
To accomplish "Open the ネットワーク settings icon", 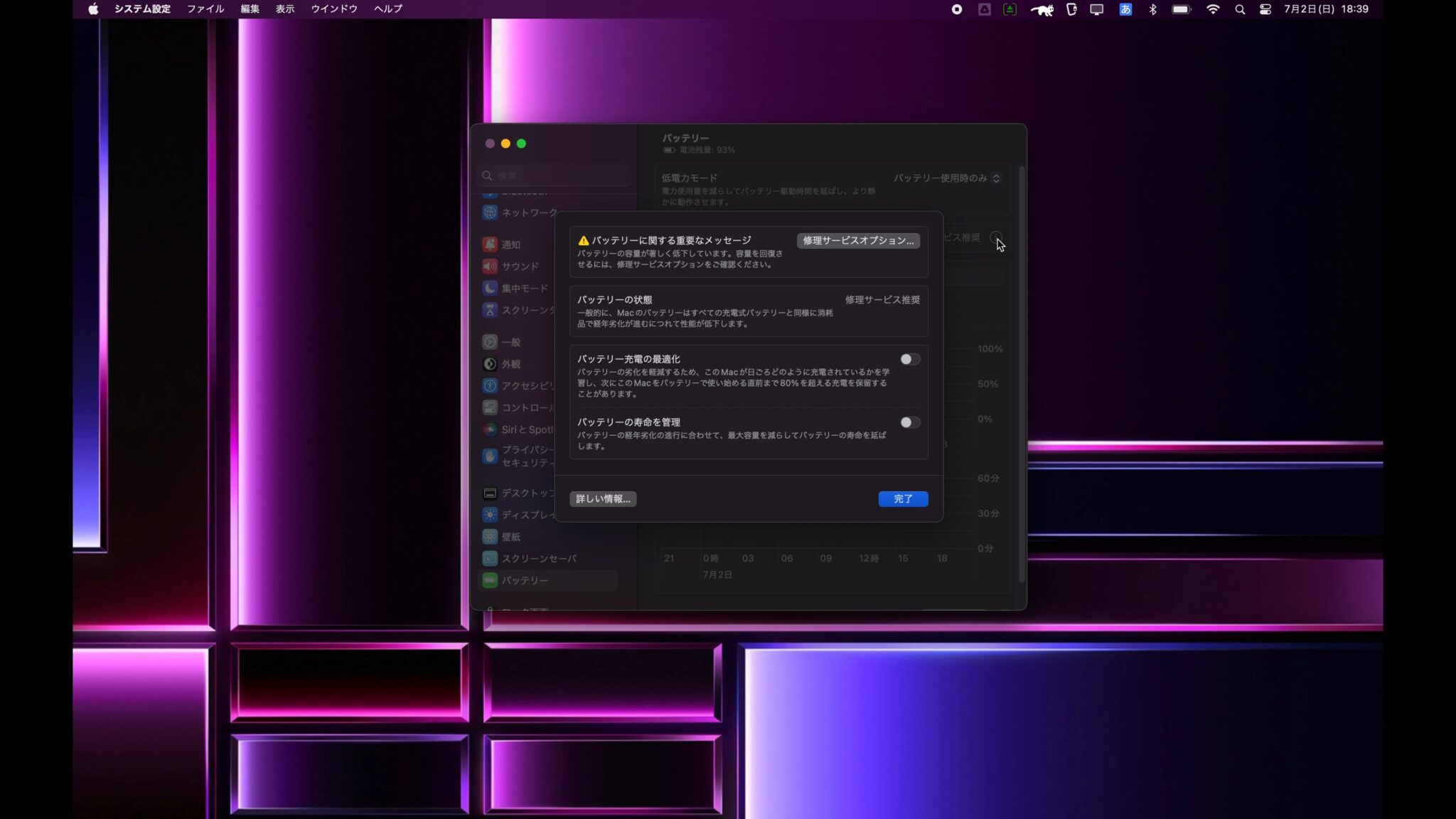I will tap(491, 212).
